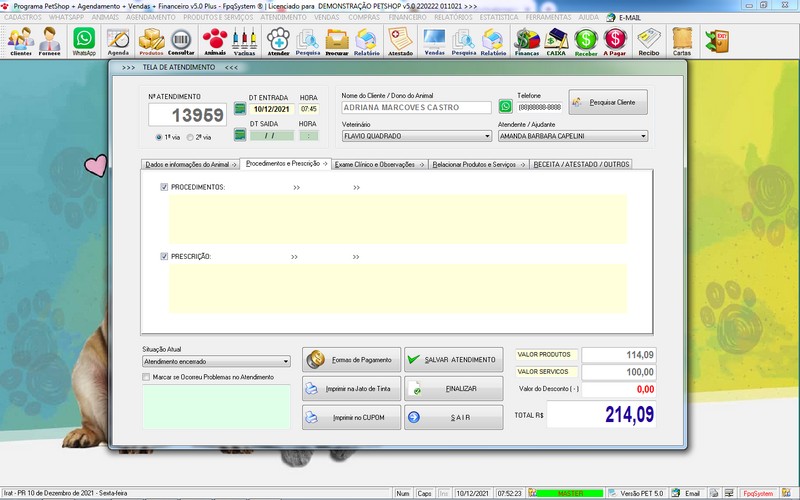Toggle the PROCEDIMENTOS checkbox

pyautogui.click(x=164, y=187)
